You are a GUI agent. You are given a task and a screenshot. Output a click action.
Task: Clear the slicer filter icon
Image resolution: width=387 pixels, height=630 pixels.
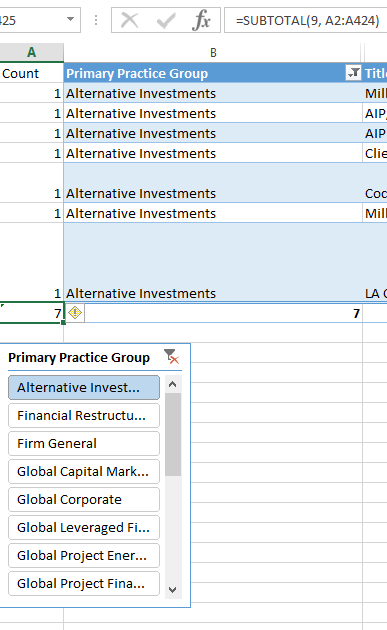point(172,356)
